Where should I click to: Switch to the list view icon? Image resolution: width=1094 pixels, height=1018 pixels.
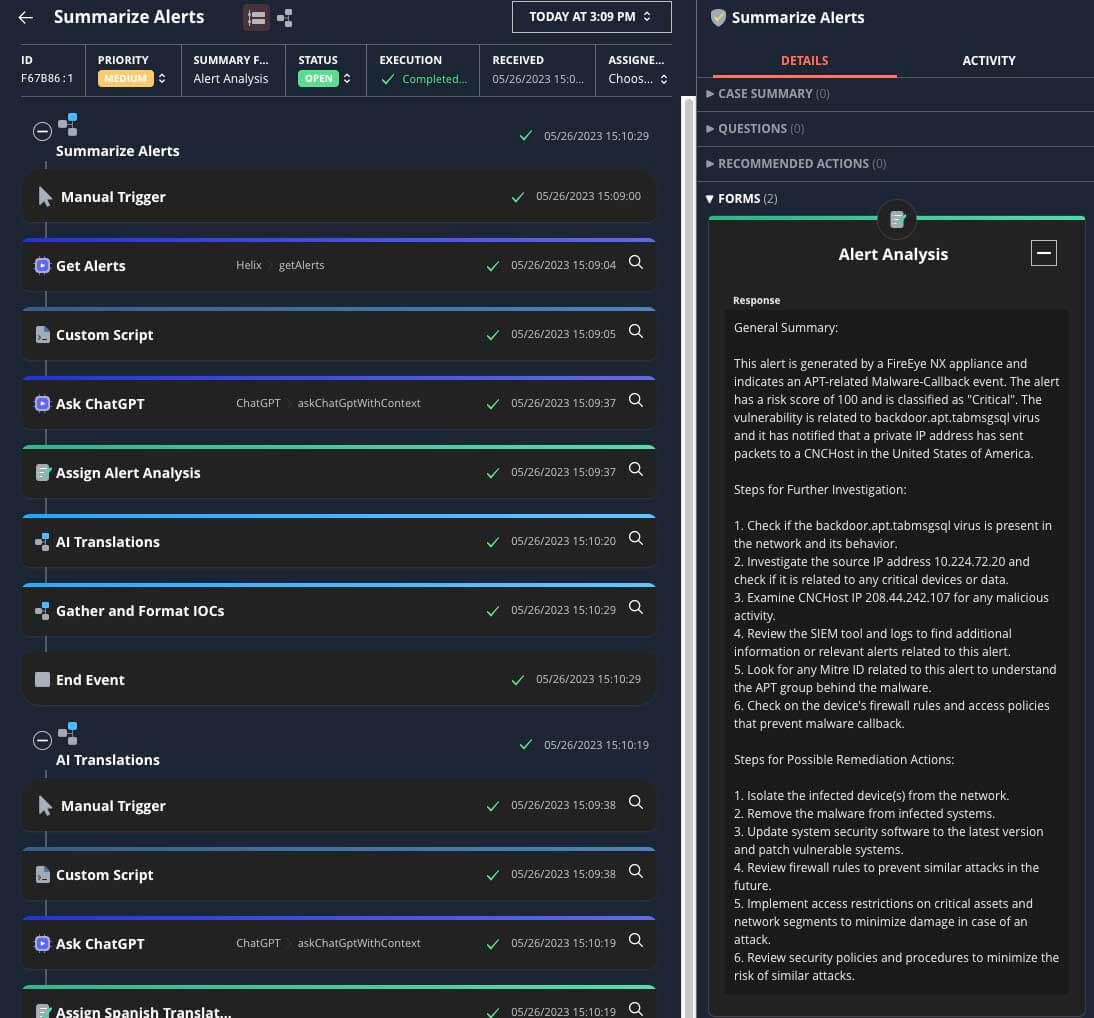[256, 17]
